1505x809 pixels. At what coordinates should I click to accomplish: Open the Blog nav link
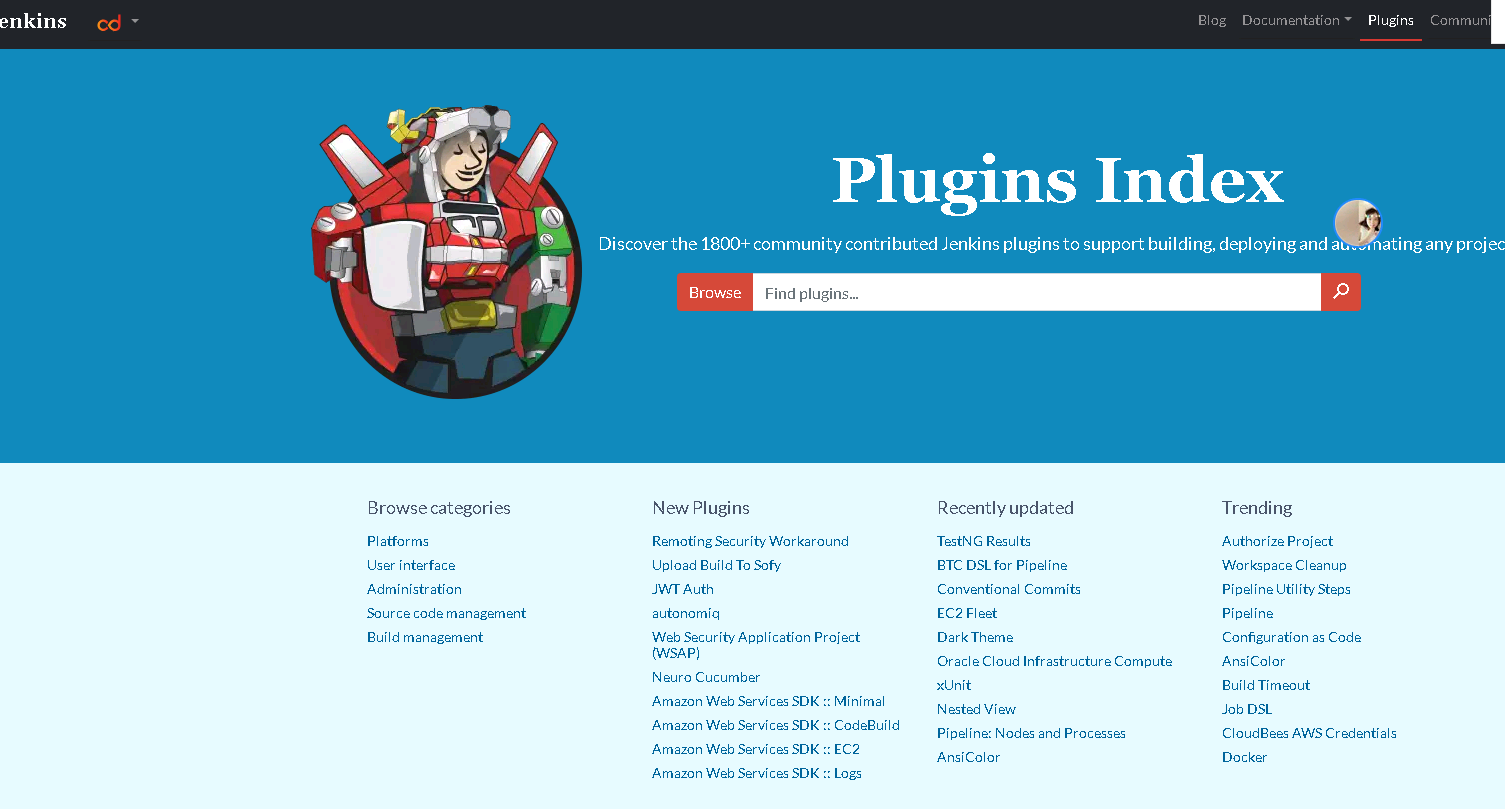point(1212,20)
